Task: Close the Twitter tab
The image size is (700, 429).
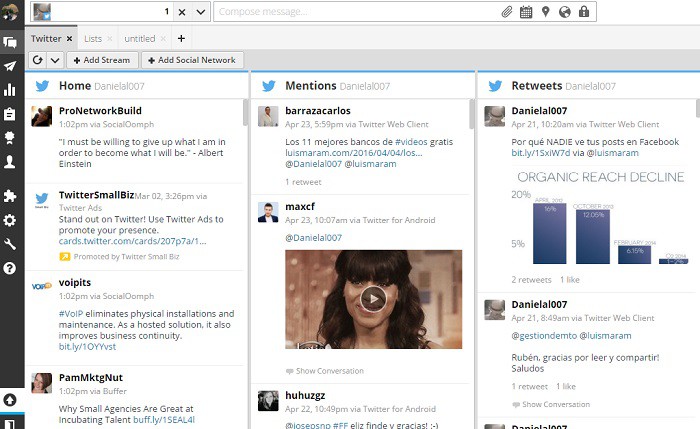Action: coord(70,39)
